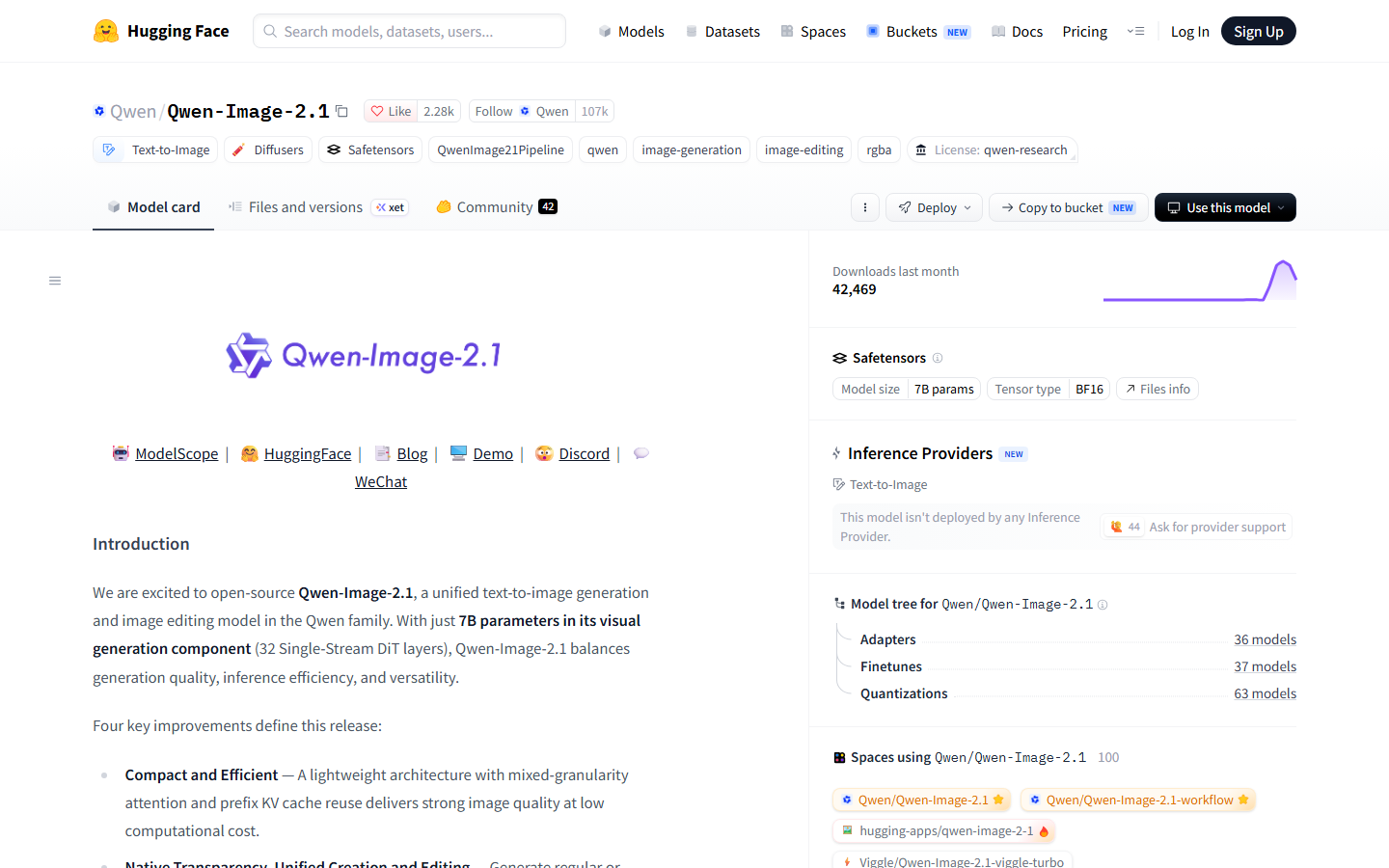Image resolution: width=1389 pixels, height=868 pixels.
Task: Click the Qwen-Image-2.1 banner logo
Action: click(364, 356)
